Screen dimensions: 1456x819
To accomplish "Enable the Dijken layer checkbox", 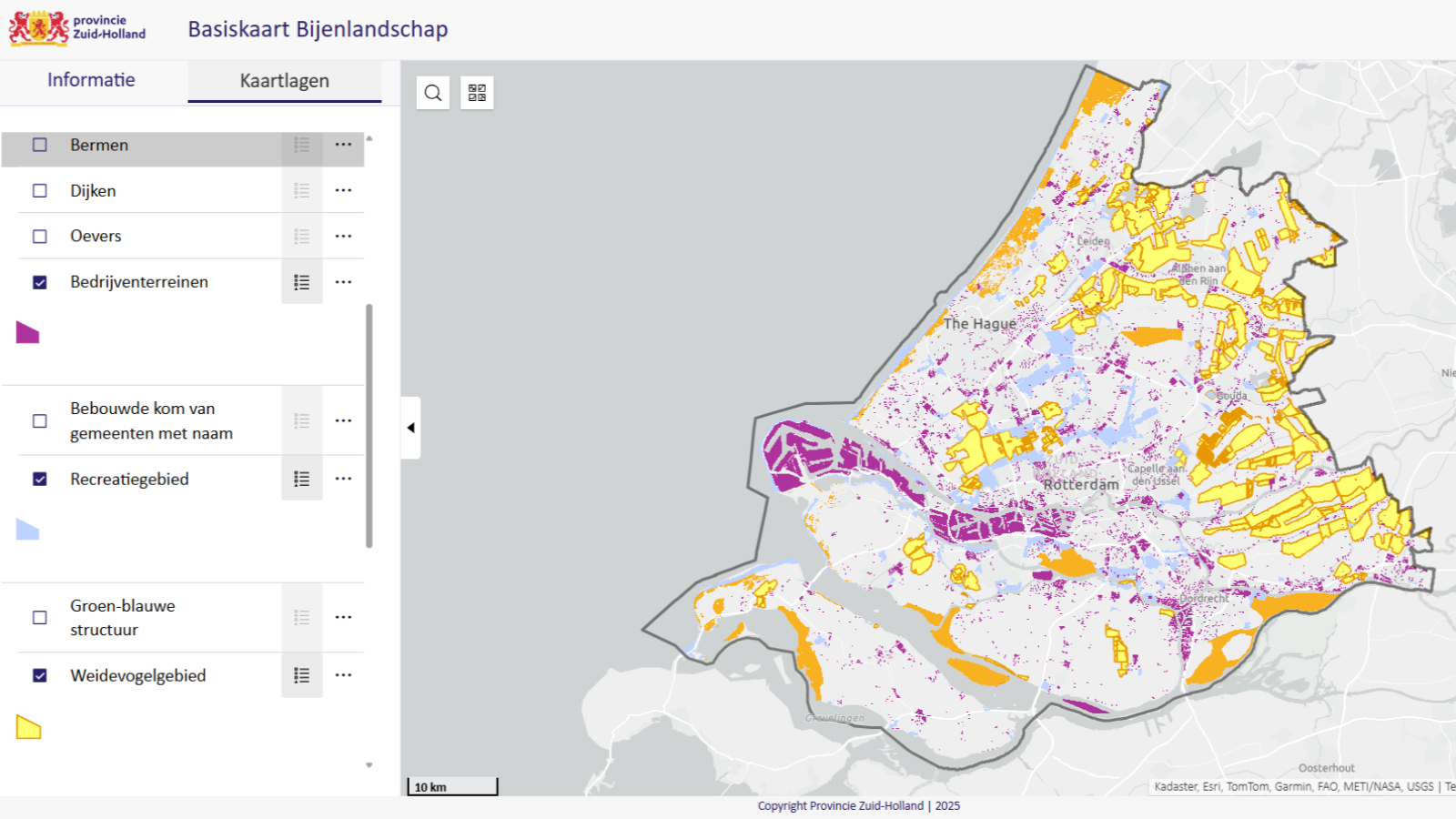I will tap(40, 191).
